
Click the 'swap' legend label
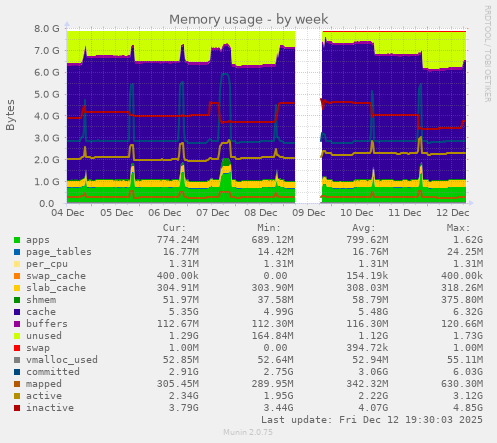click(38, 348)
